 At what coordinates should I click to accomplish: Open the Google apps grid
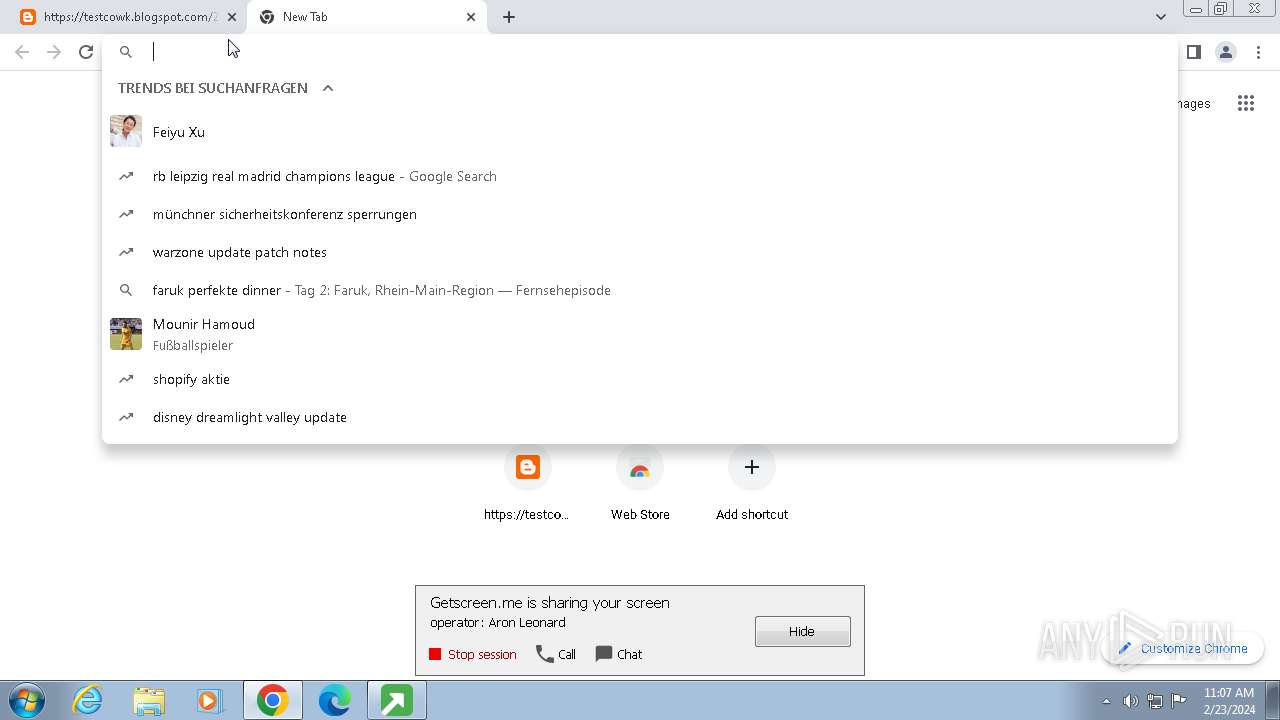pyautogui.click(x=1245, y=103)
